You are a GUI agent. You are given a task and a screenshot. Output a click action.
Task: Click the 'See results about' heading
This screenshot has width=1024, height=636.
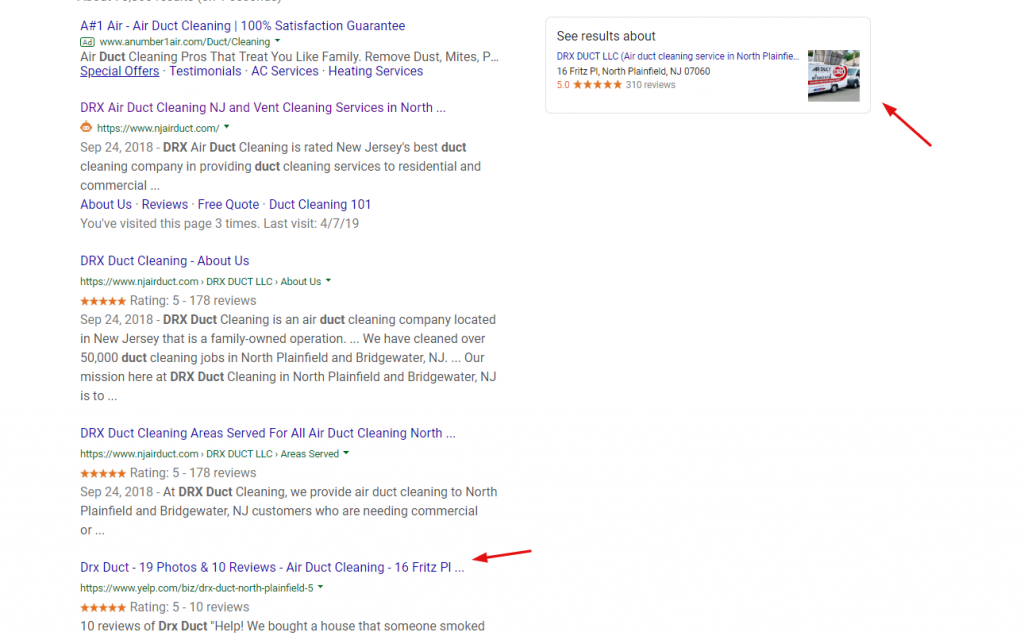coord(606,36)
